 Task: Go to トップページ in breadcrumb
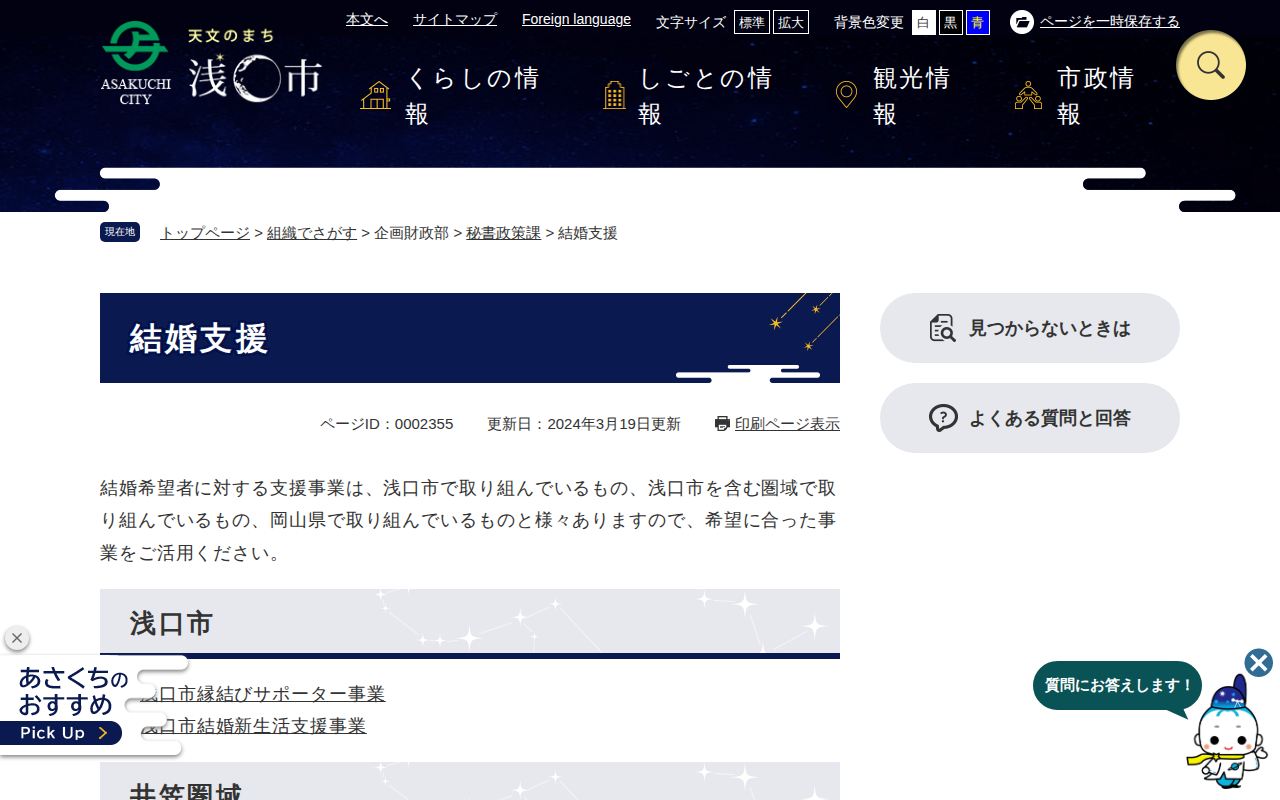205,233
